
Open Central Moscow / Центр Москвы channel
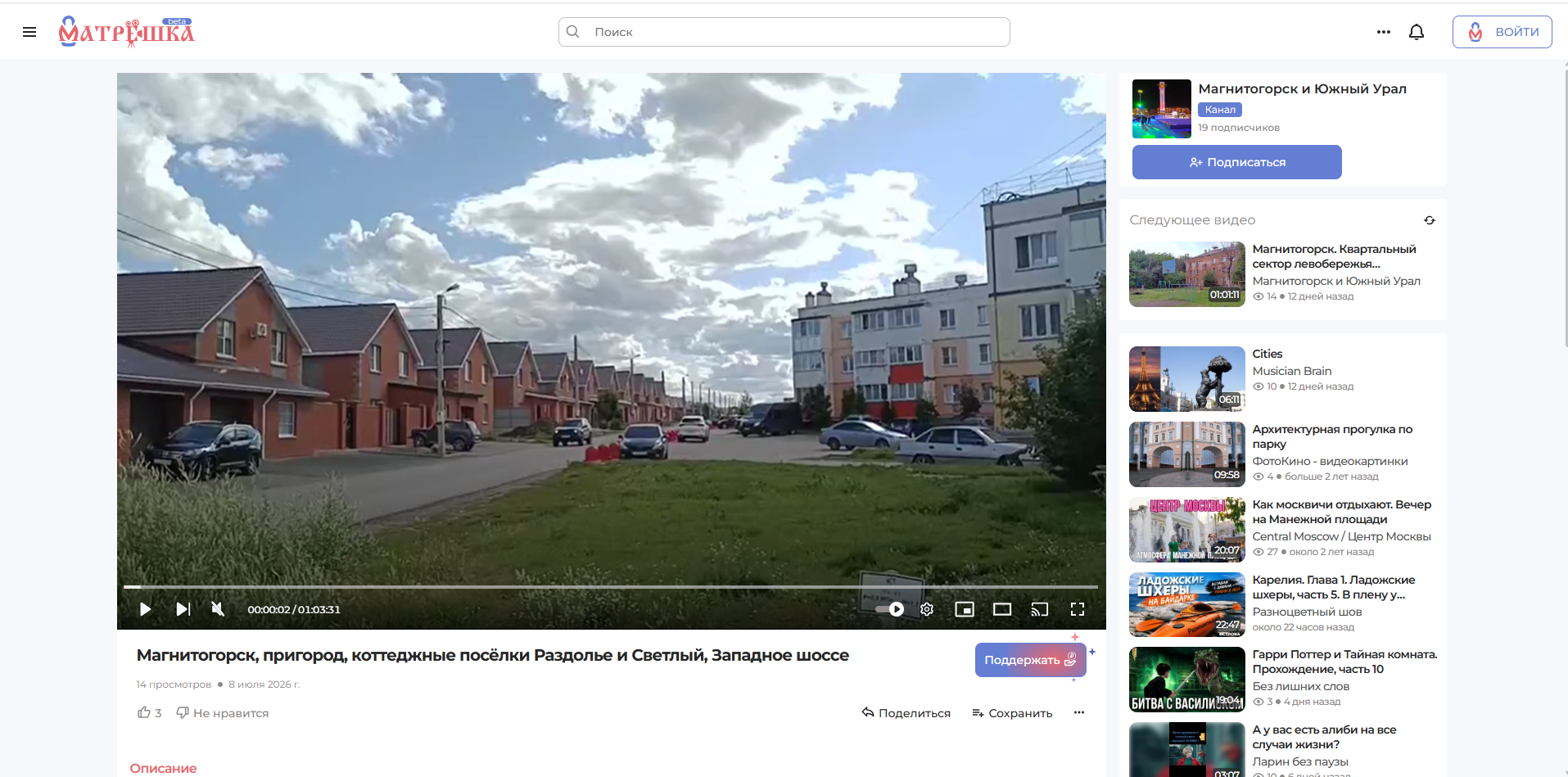(1342, 536)
